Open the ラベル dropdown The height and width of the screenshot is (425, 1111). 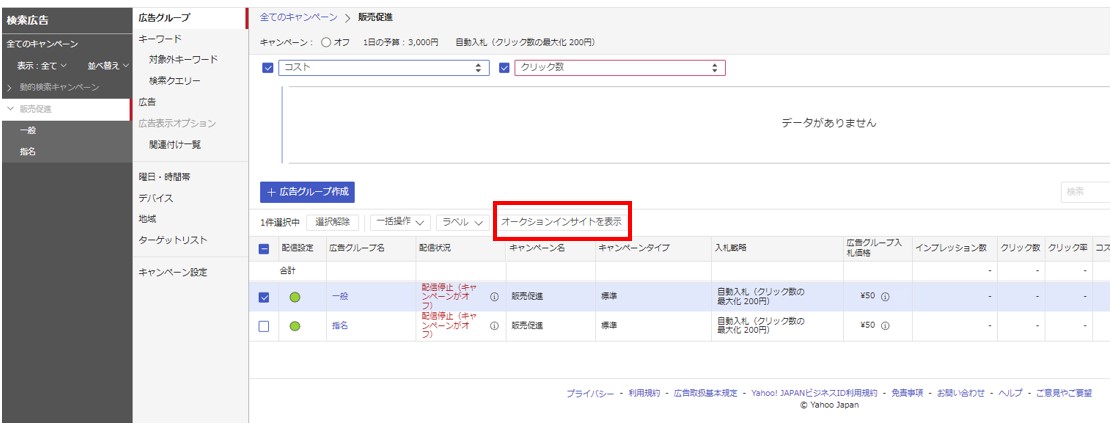(463, 222)
